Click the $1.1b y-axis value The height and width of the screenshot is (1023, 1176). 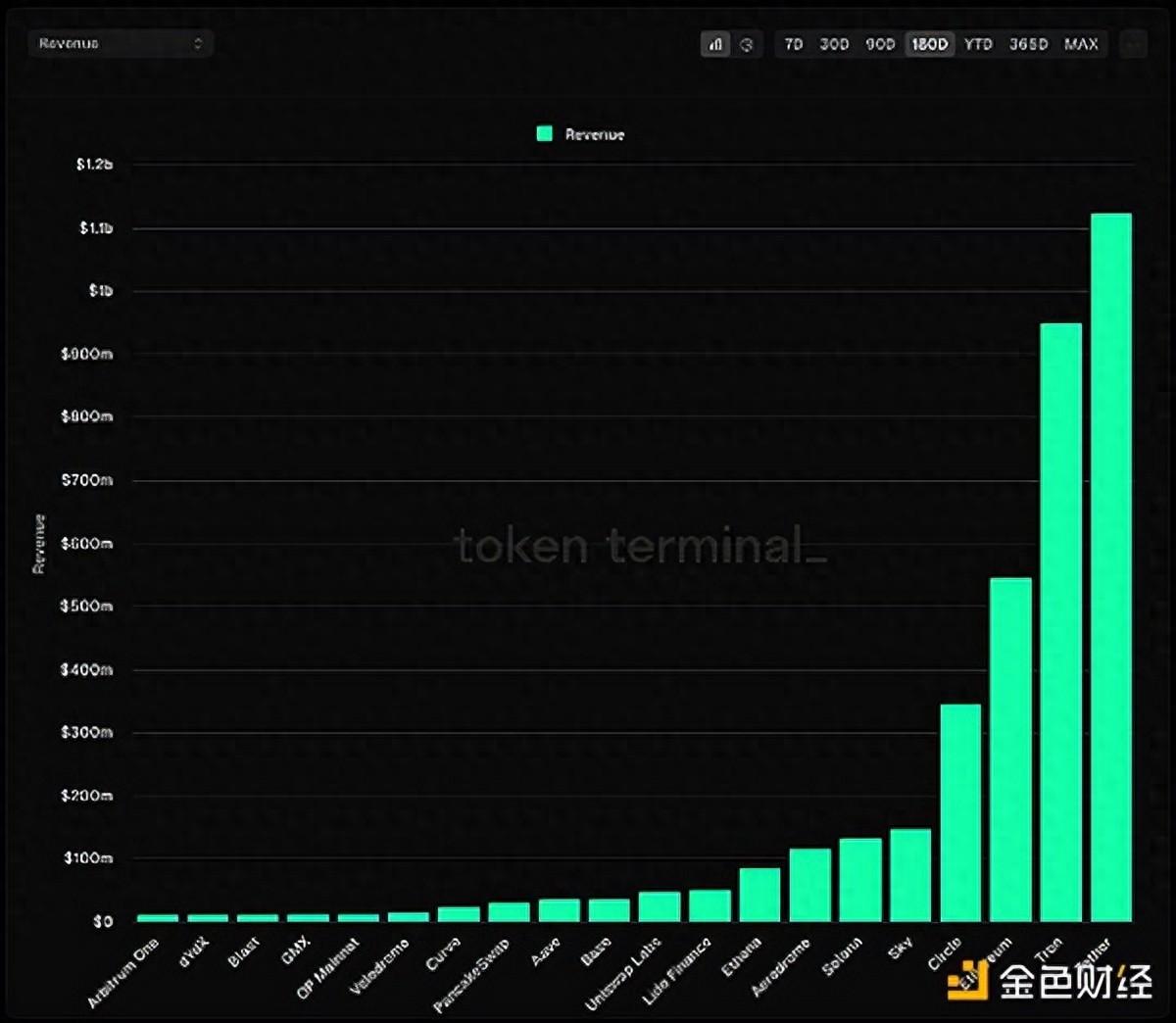pyautogui.click(x=96, y=228)
